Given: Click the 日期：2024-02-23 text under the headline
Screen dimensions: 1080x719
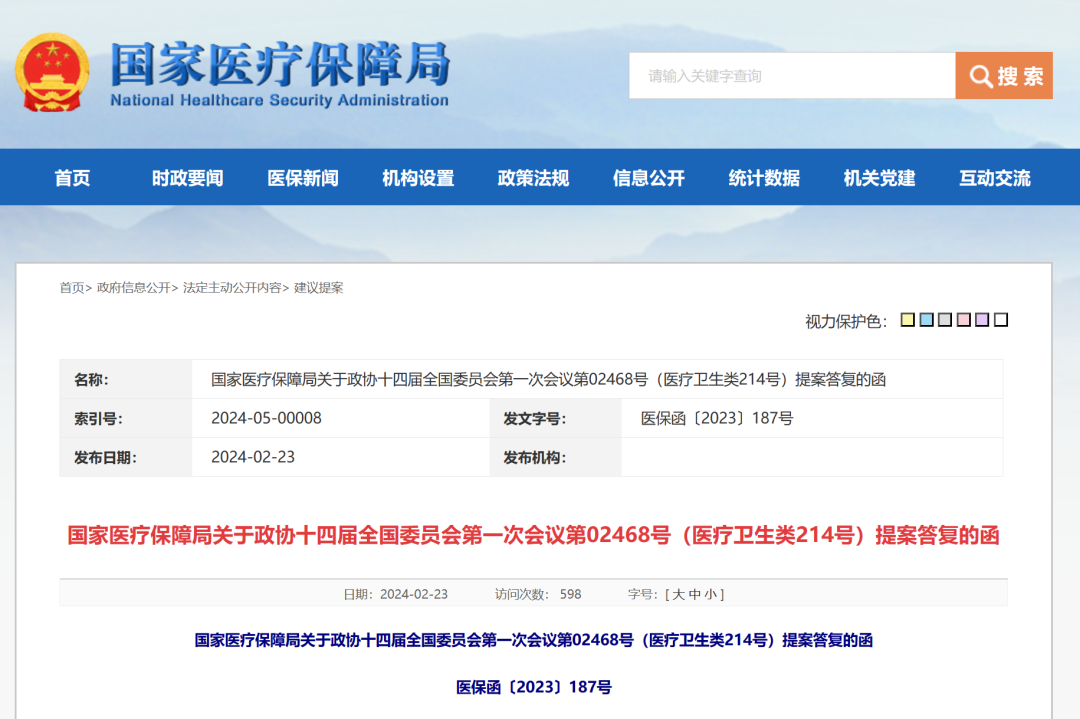Looking at the screenshot, I should click(x=395, y=594).
